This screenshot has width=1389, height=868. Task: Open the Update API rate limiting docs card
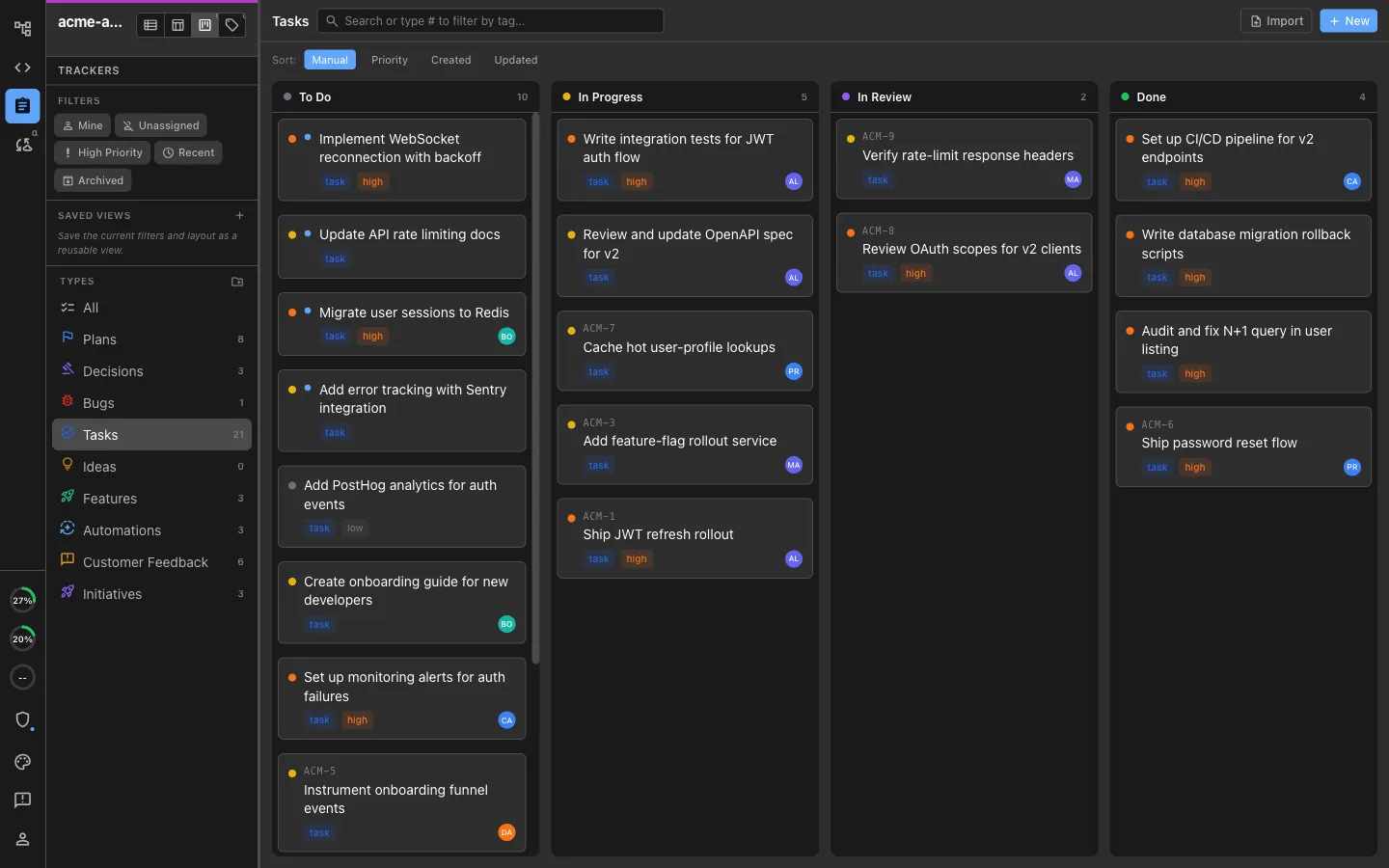pyautogui.click(x=401, y=247)
